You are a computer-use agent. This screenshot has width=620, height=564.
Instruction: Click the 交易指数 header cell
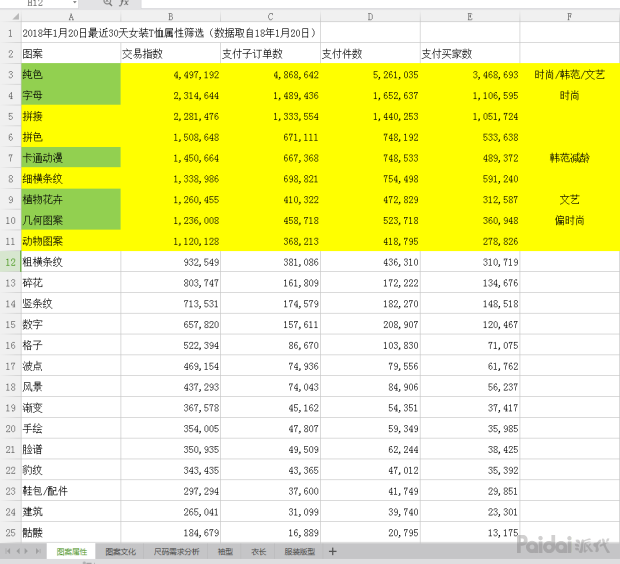coord(170,53)
